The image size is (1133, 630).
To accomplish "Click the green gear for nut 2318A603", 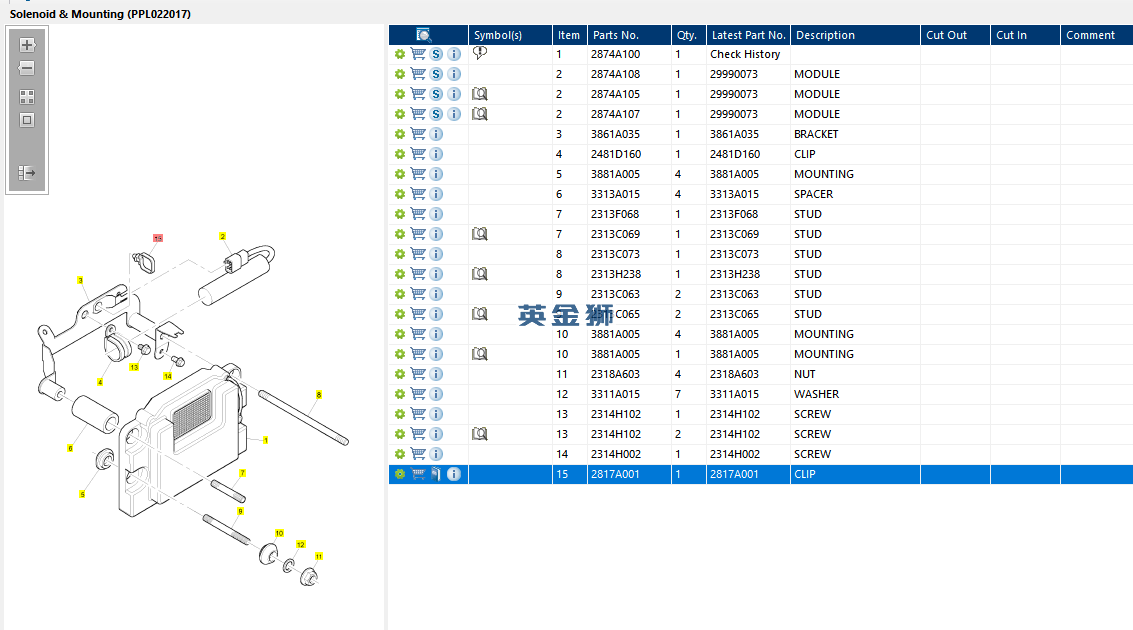I will (x=400, y=374).
